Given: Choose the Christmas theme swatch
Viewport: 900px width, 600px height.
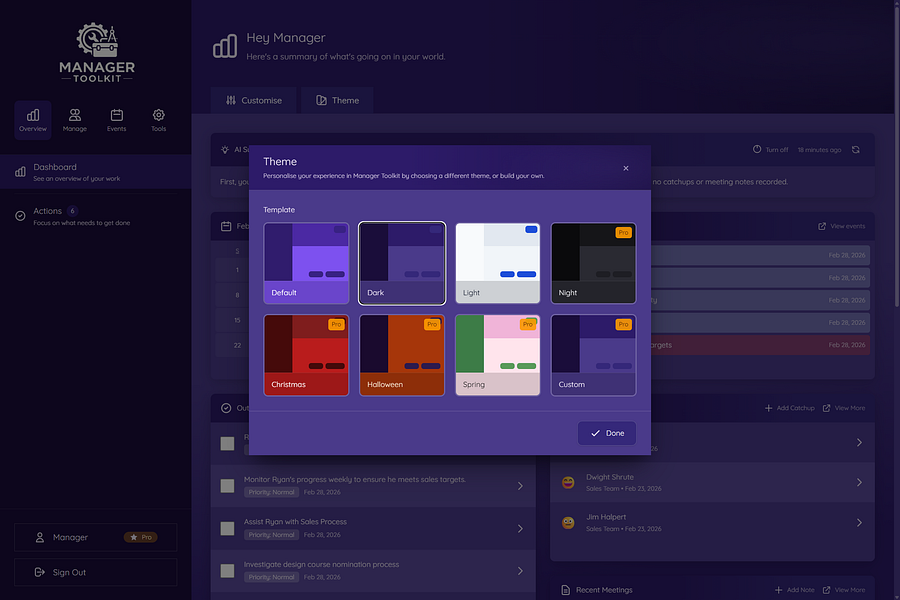Looking at the screenshot, I should 305,354.
